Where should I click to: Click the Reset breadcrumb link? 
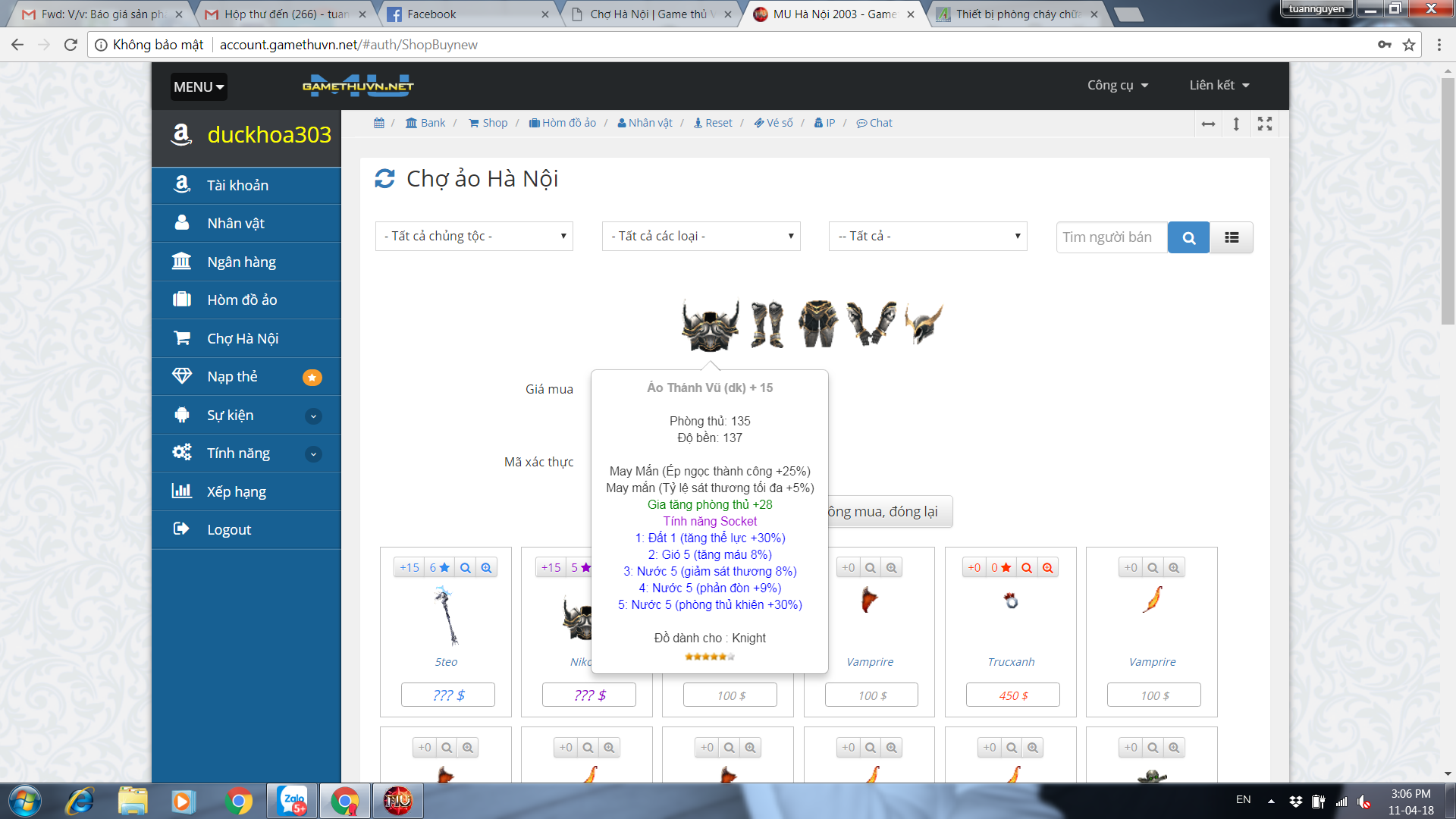tap(713, 123)
